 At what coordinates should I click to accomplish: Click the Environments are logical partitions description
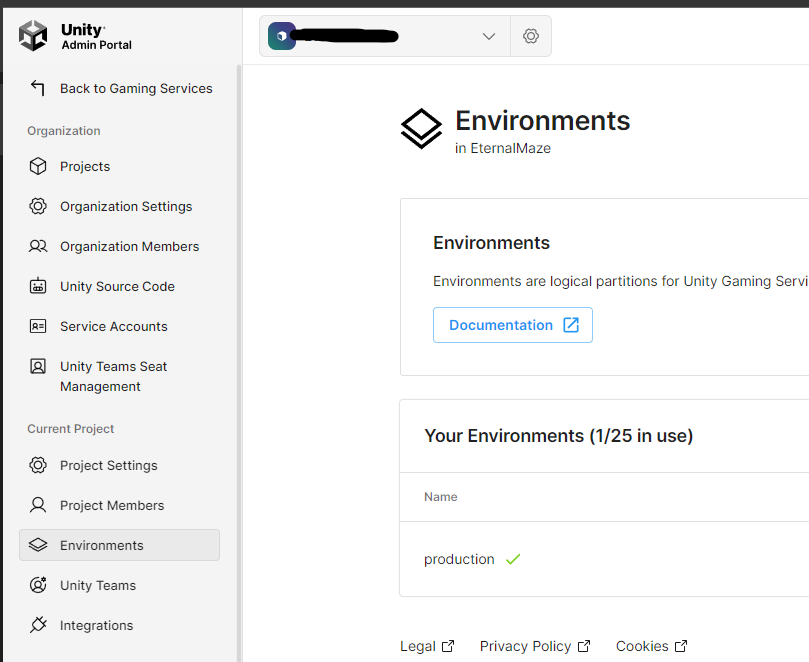[x=621, y=281]
